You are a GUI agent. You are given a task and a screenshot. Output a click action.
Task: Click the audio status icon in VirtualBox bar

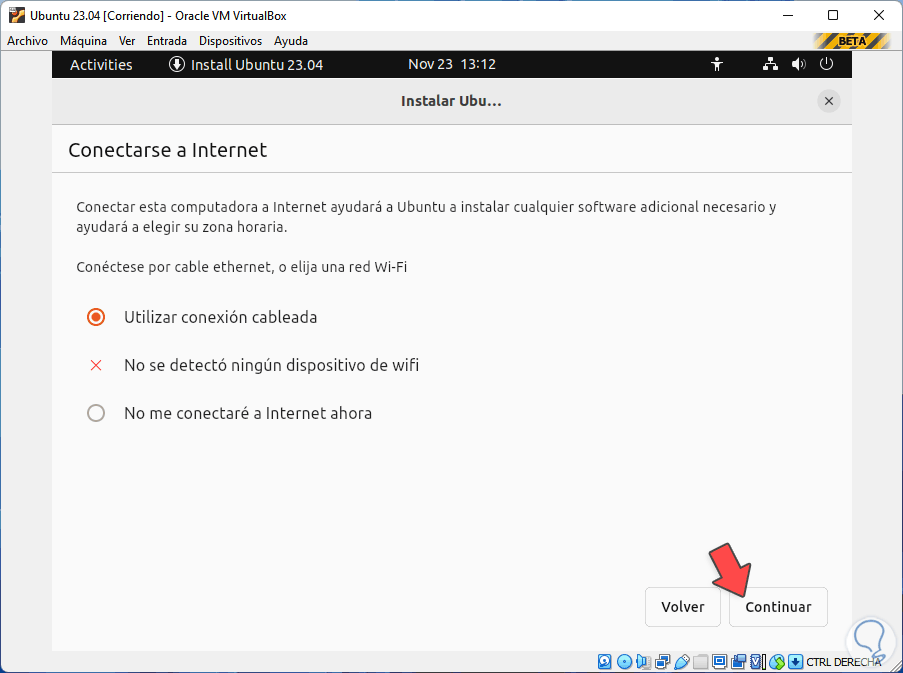click(x=643, y=661)
